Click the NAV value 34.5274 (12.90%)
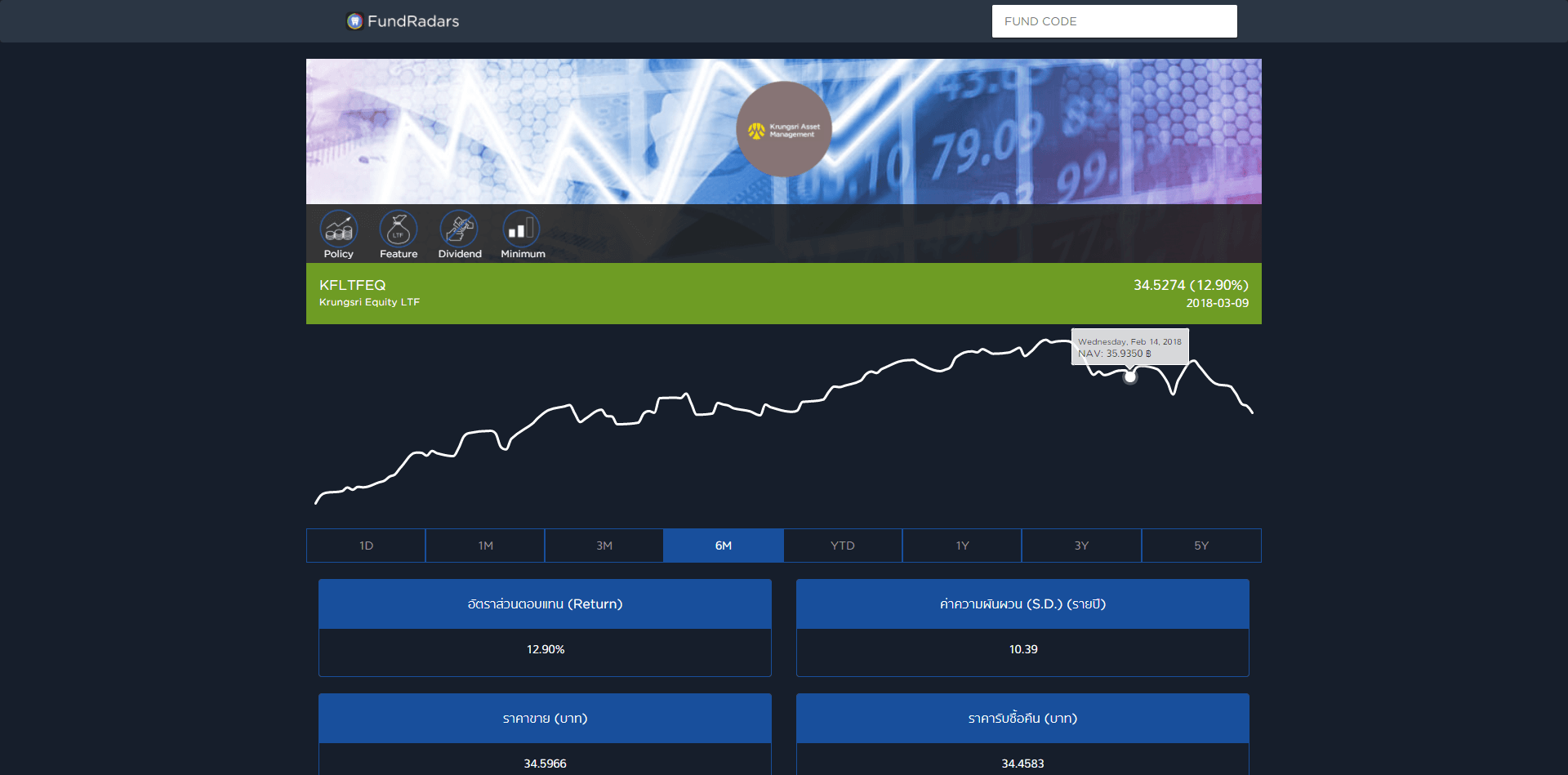Viewport: 1568px width, 775px height. pos(1191,285)
